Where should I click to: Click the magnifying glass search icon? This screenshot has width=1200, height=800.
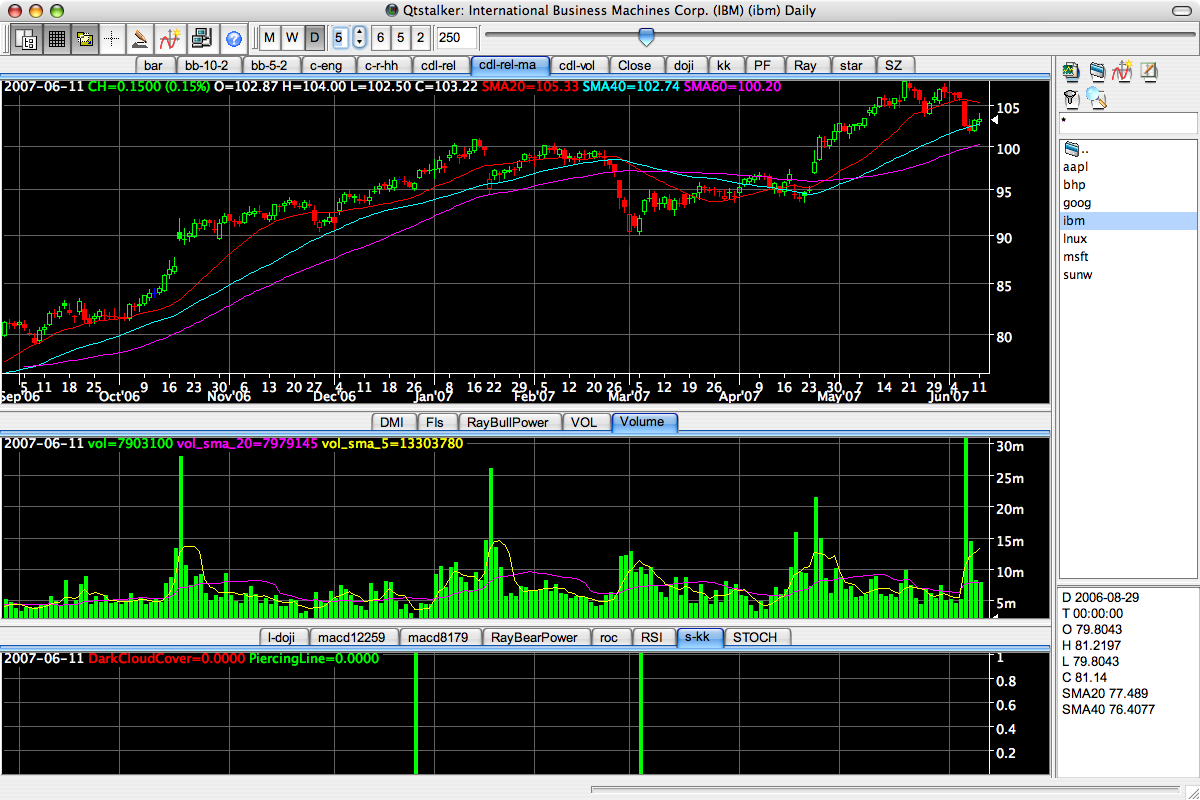(x=1096, y=97)
